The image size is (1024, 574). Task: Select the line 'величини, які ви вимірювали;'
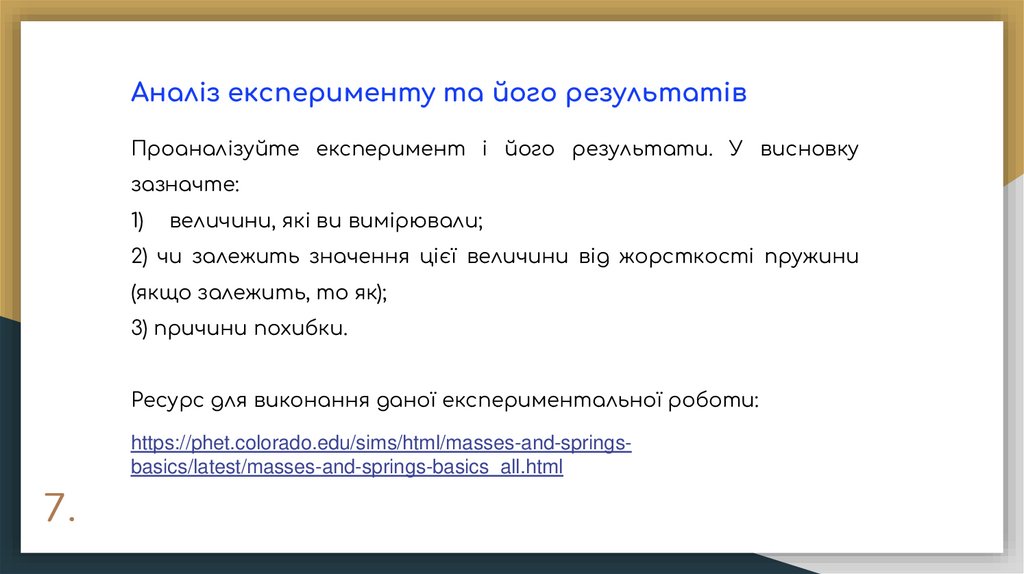pos(326,221)
